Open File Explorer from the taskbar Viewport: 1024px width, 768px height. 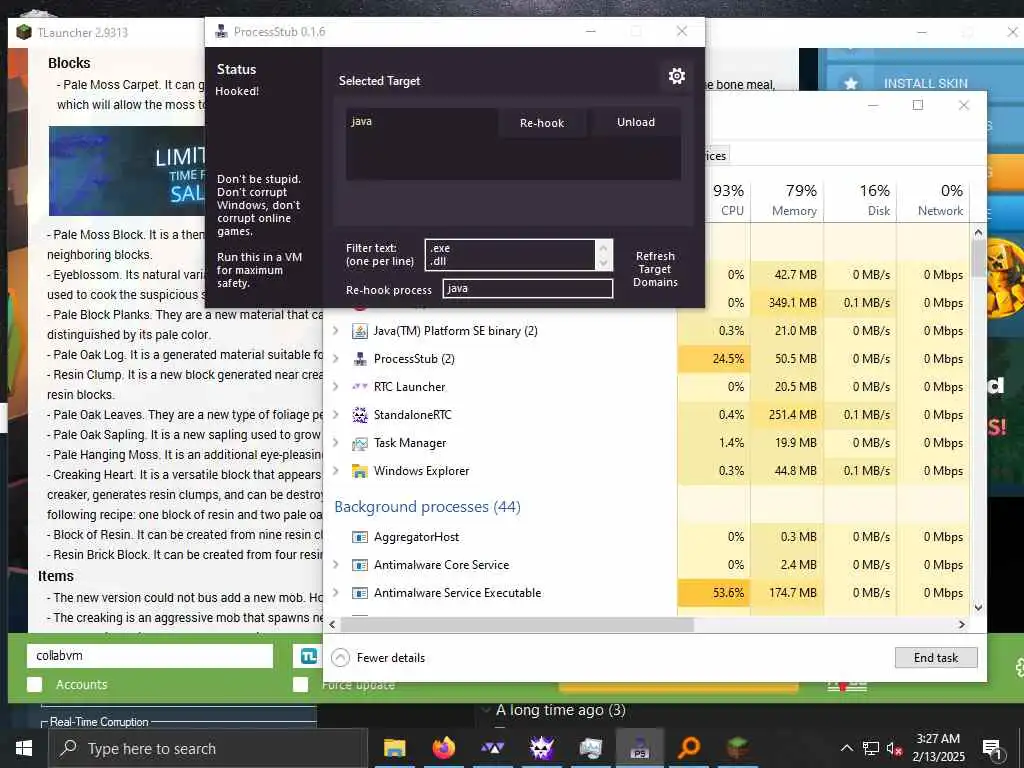coord(394,748)
